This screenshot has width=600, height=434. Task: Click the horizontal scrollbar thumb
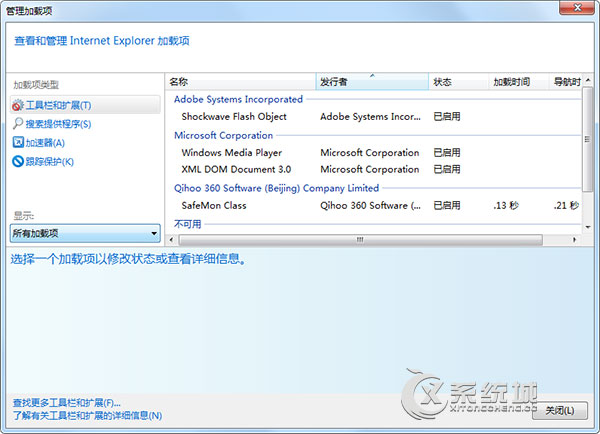pos(360,240)
